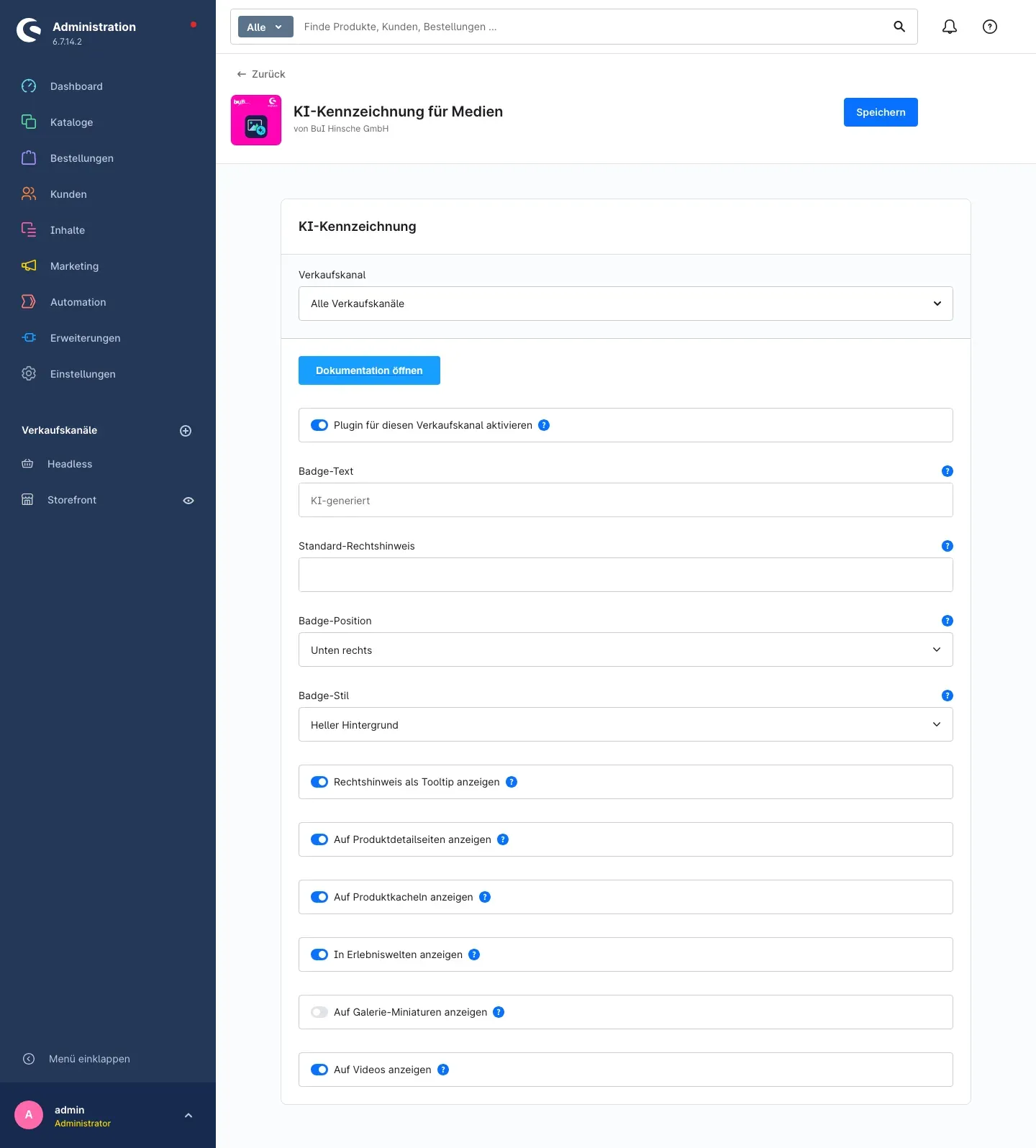Viewport: 1036px width, 1148px height.
Task: Expand the admin user menu
Action: coord(188,1116)
